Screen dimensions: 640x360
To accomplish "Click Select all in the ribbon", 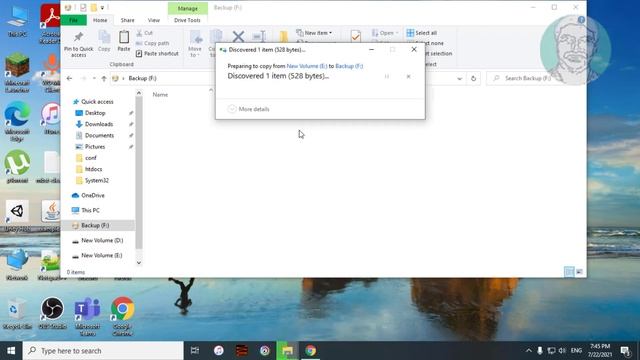I will [422, 33].
